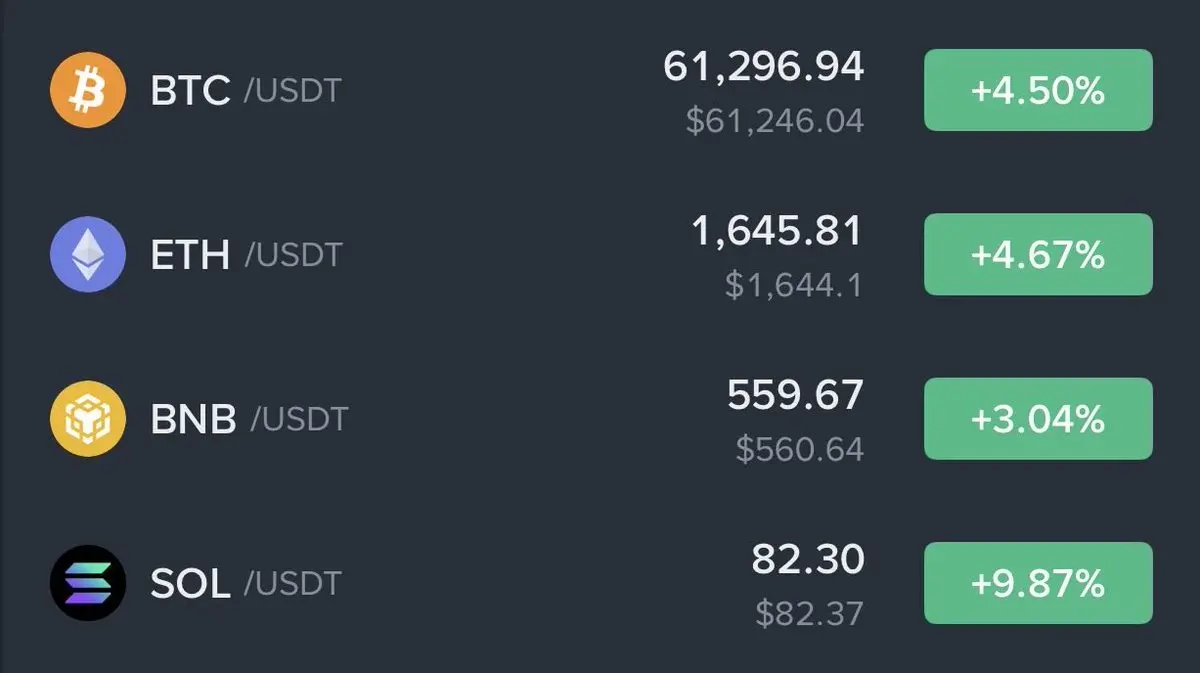Viewport: 1200px width, 673px height.
Task: Open the ETH ticker label
Action: (x=191, y=255)
